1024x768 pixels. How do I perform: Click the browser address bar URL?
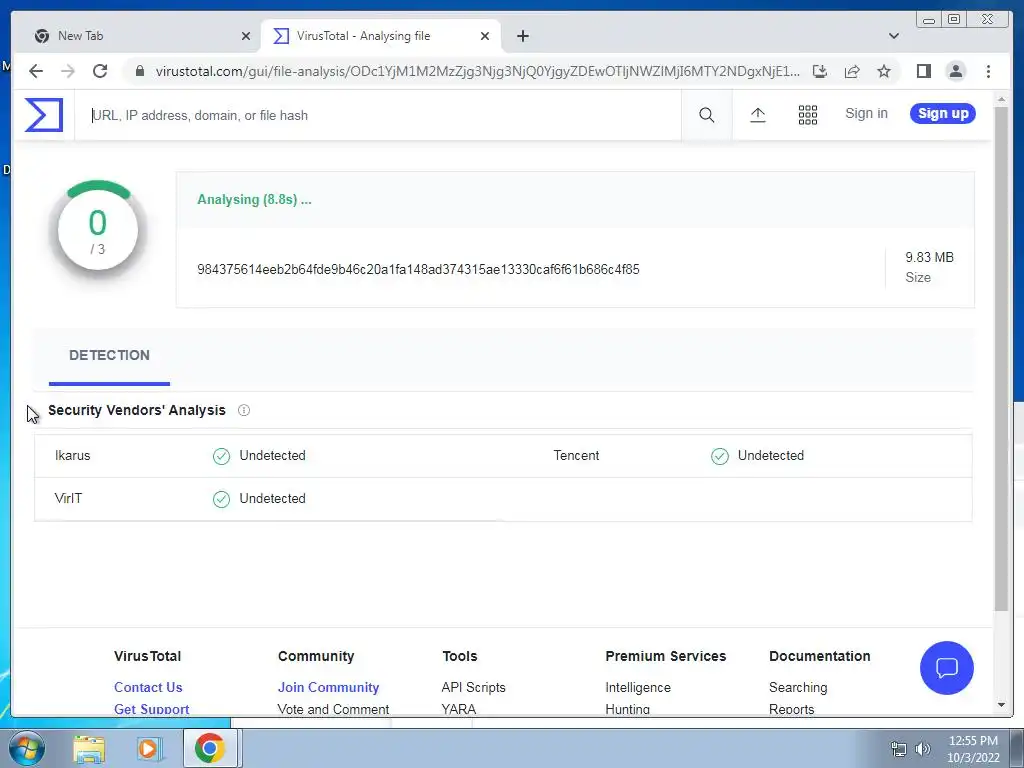pyautogui.click(x=477, y=71)
